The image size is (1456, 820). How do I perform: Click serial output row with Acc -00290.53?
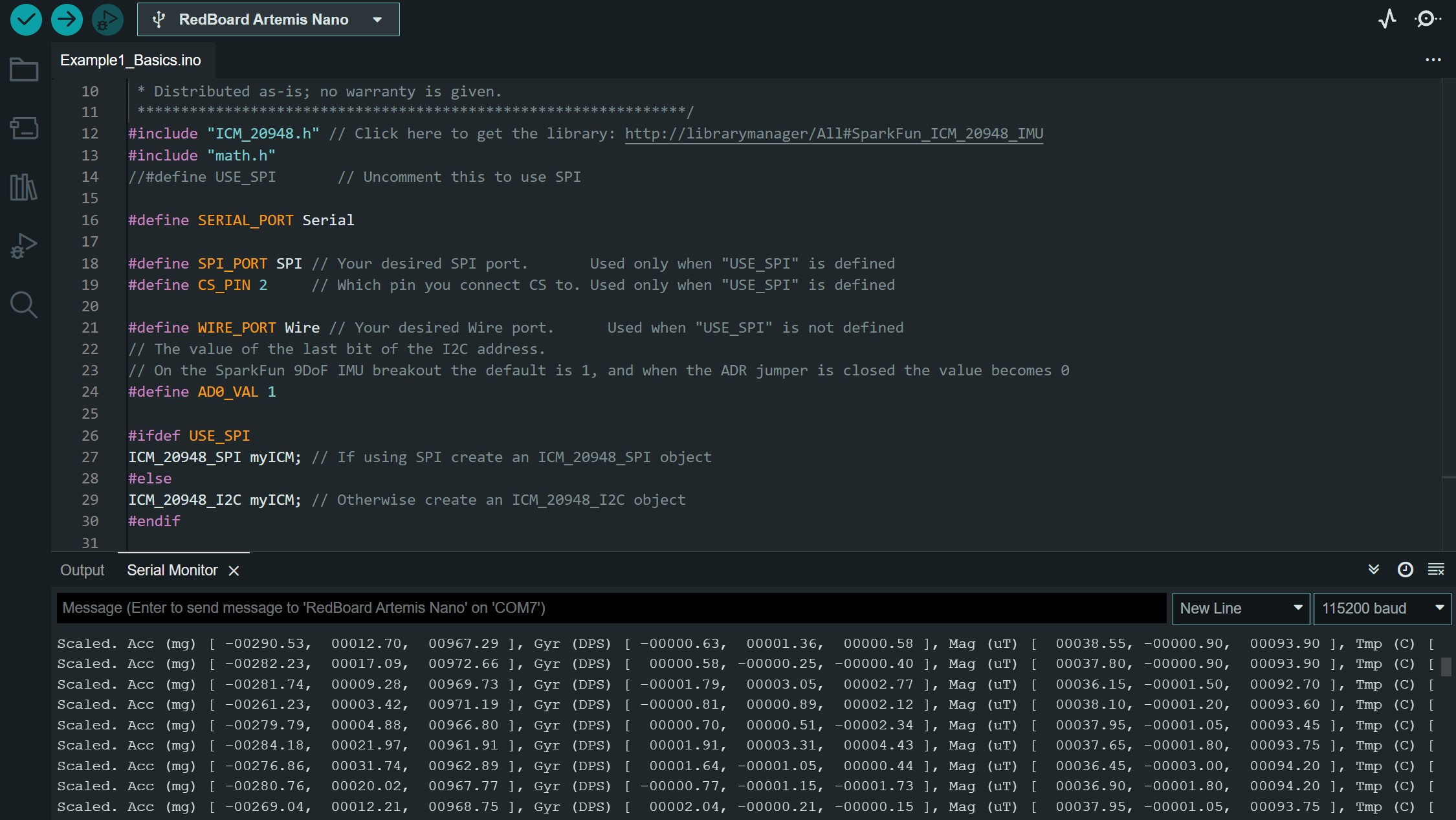click(744, 644)
